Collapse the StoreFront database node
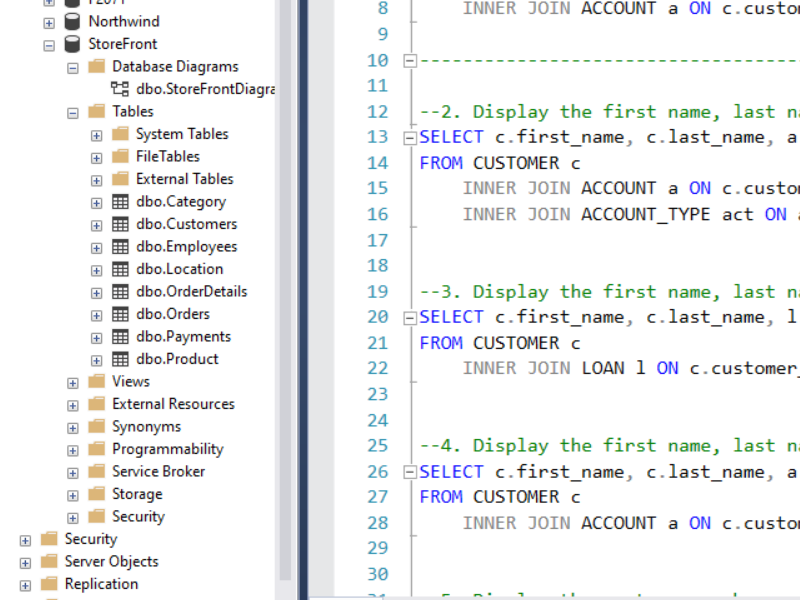800x600 pixels. tap(49, 45)
